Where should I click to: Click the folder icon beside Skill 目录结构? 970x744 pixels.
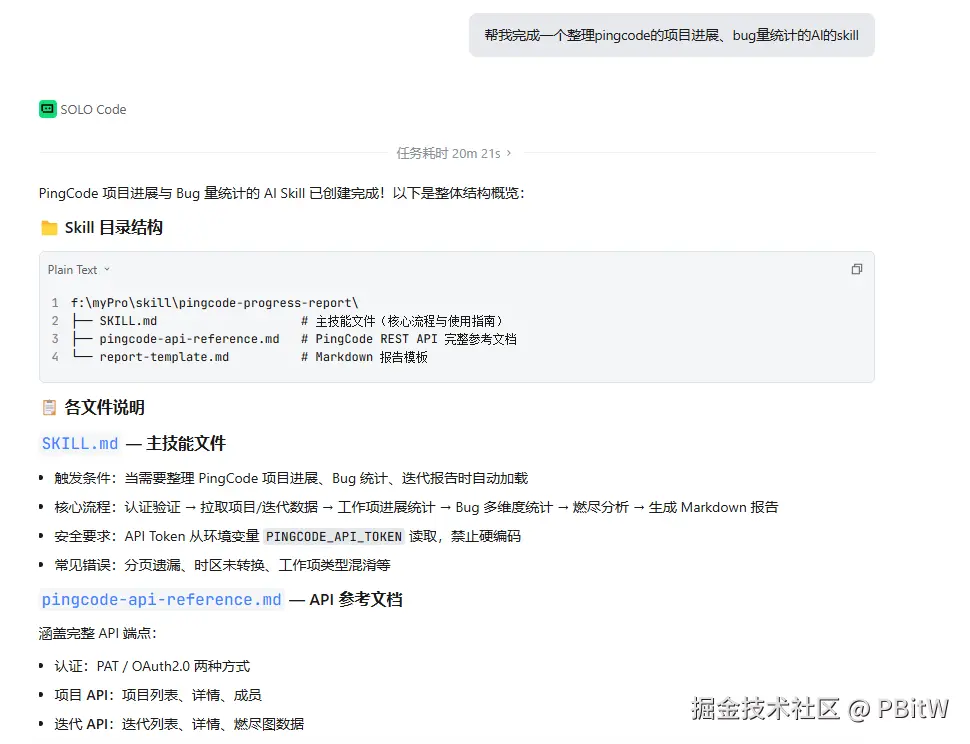(49, 228)
